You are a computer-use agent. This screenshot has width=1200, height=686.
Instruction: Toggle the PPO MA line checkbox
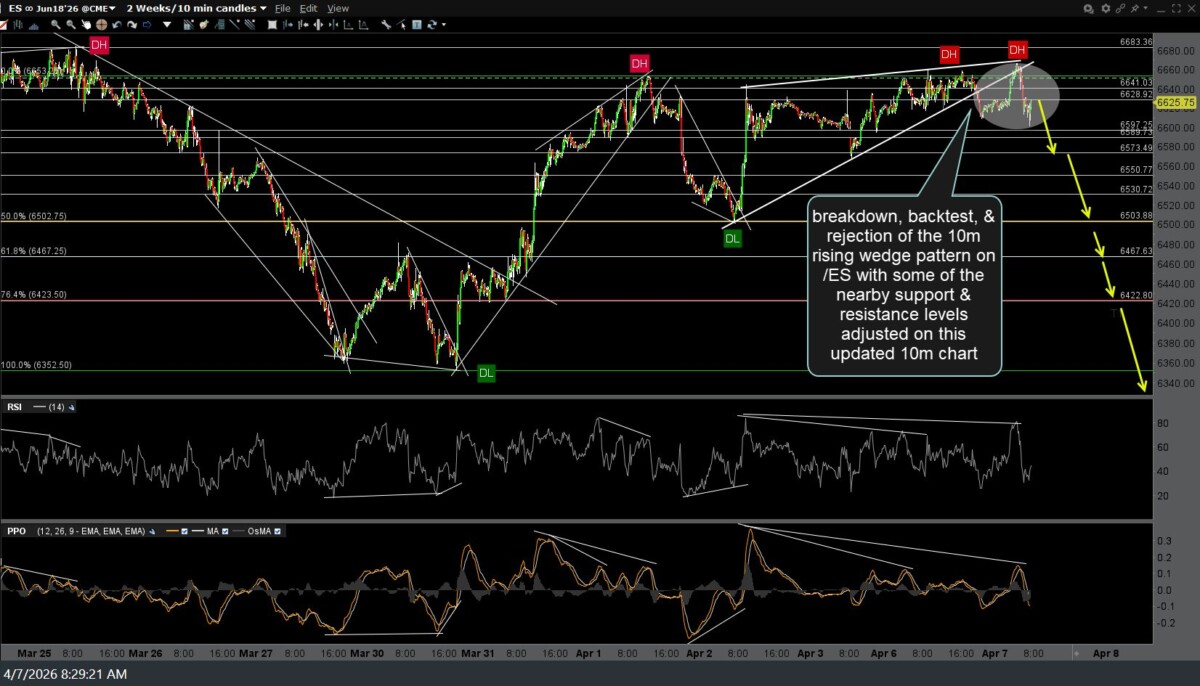[x=225, y=531]
